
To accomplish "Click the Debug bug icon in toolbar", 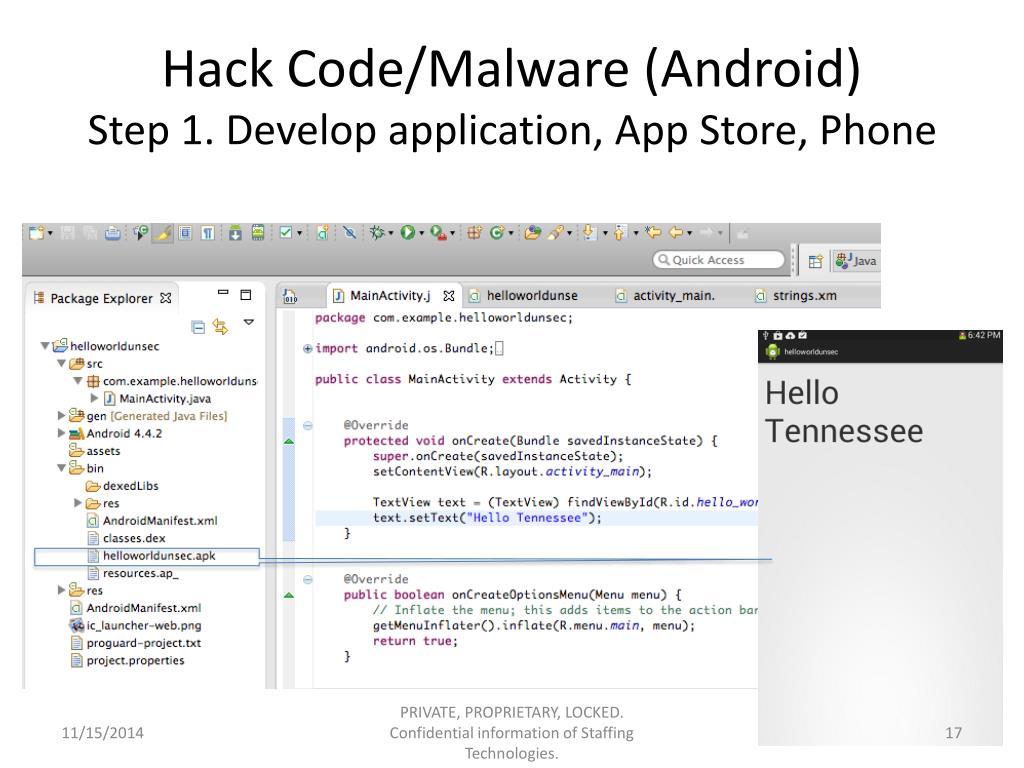I will (x=378, y=232).
